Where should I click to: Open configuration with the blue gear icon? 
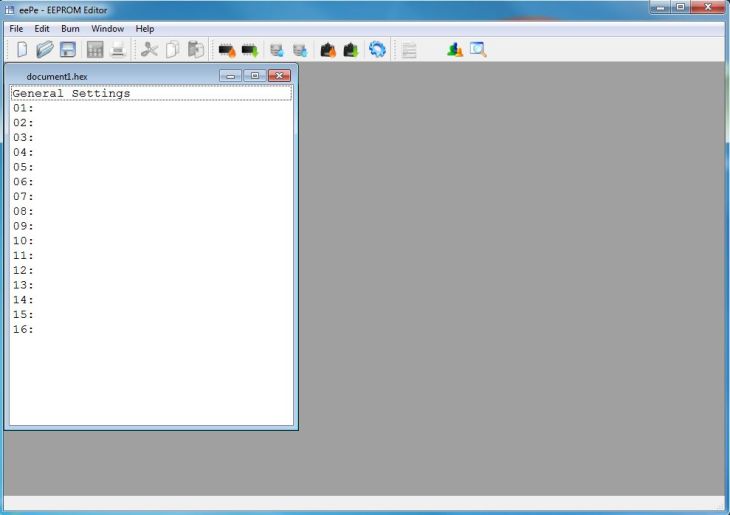377,49
